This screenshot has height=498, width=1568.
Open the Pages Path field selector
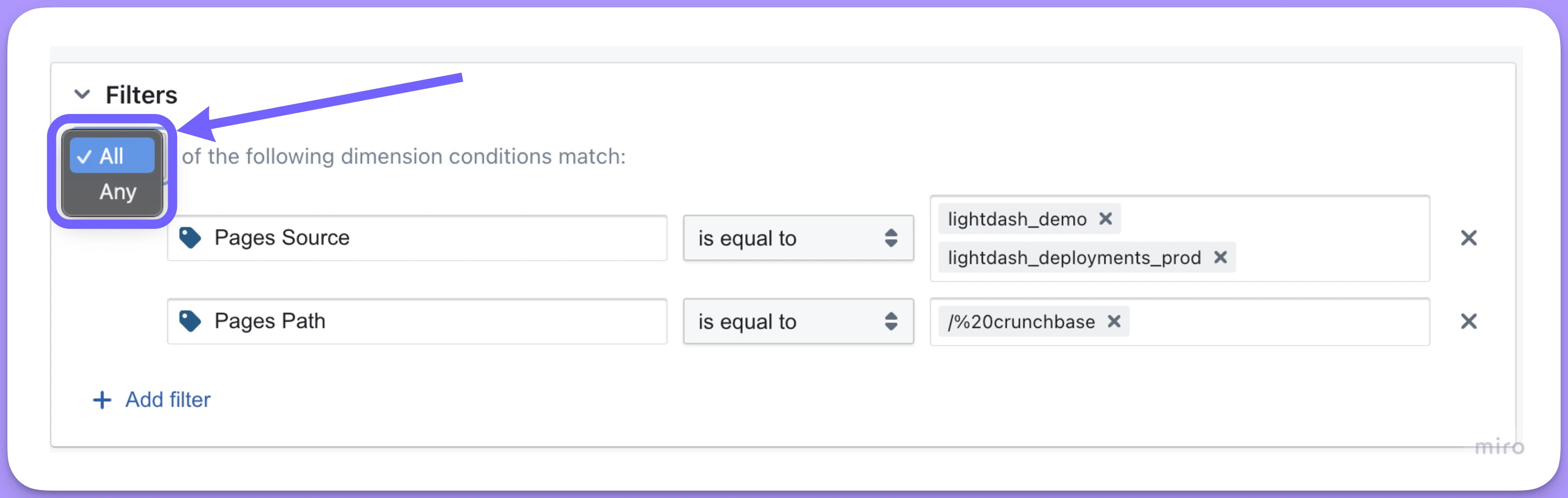[426, 321]
